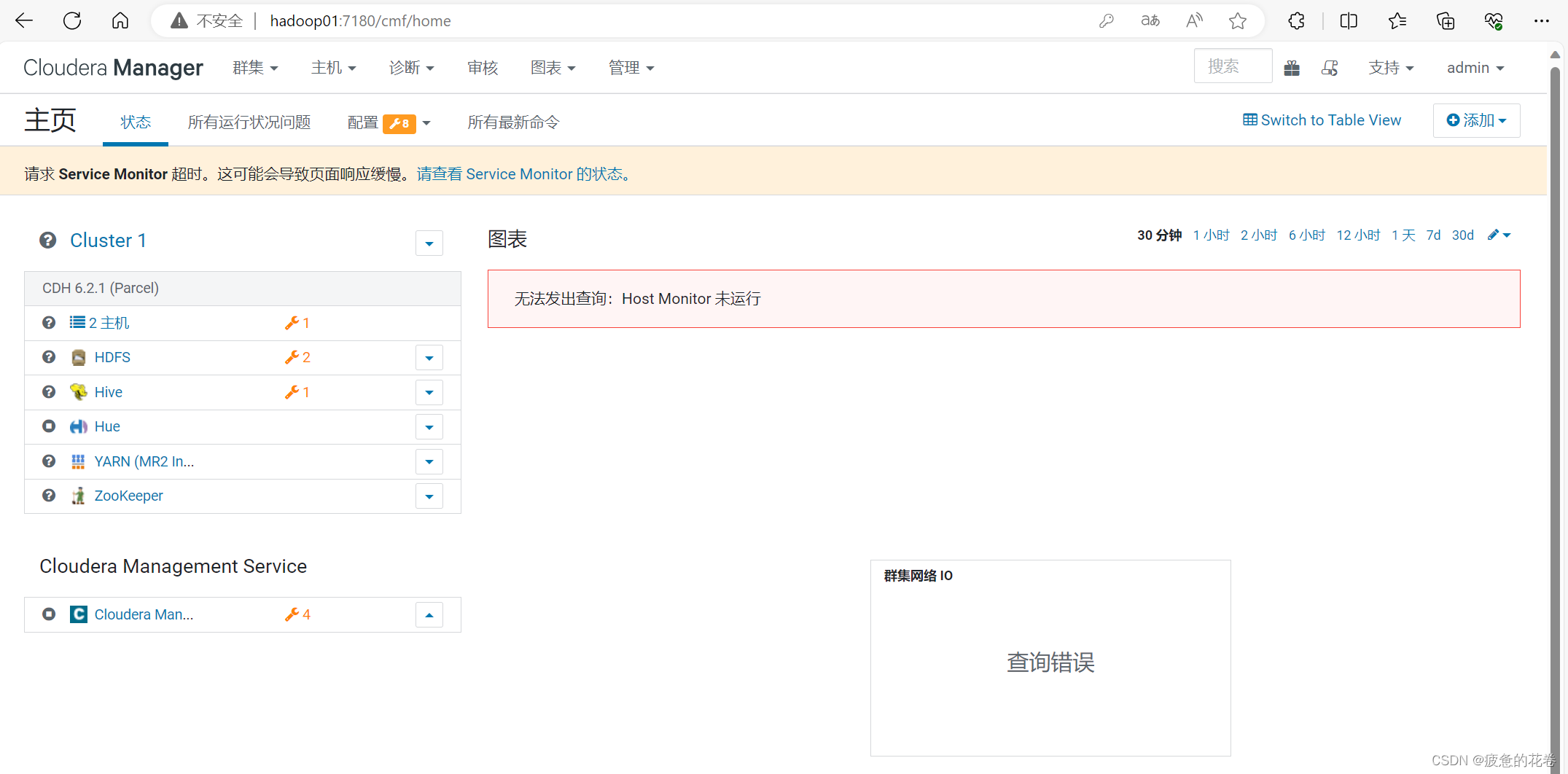The image size is (1568, 774).
Task: Open the favorites list icon
Action: click(1397, 21)
